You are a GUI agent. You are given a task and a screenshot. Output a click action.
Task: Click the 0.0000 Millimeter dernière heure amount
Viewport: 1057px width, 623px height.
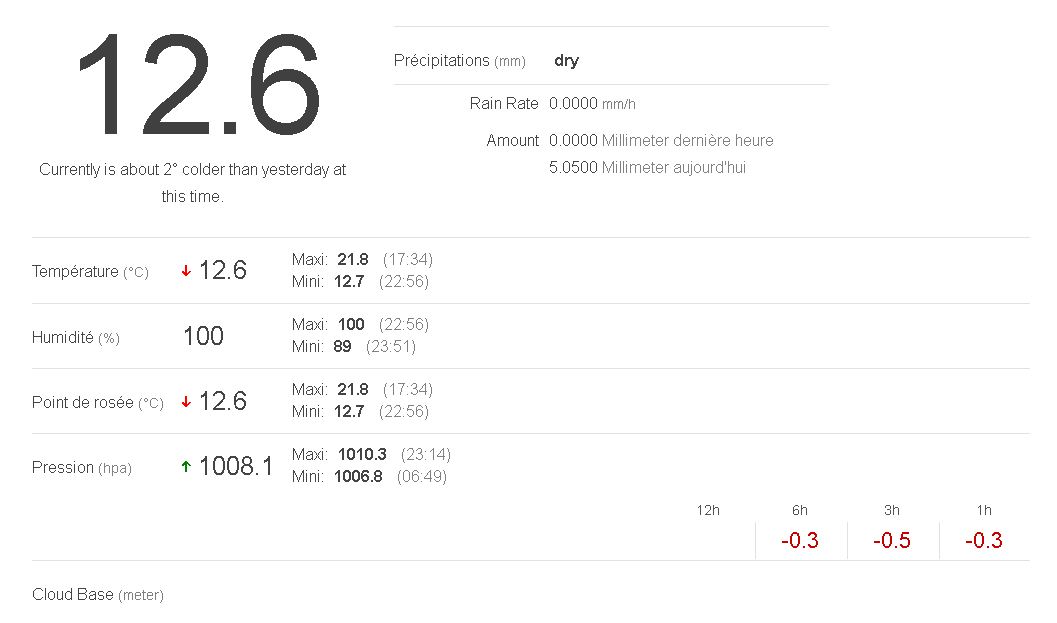point(661,141)
